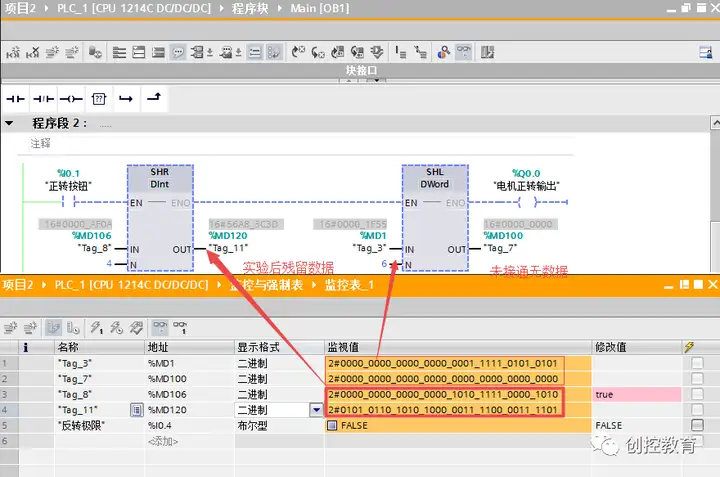Click the tag selector button beside Tag_11
This screenshot has width=720, height=477.
pos(136,410)
